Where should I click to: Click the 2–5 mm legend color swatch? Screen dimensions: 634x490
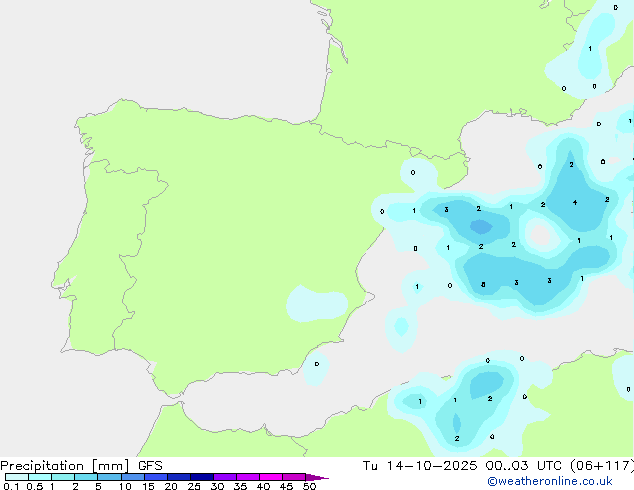pos(86,477)
